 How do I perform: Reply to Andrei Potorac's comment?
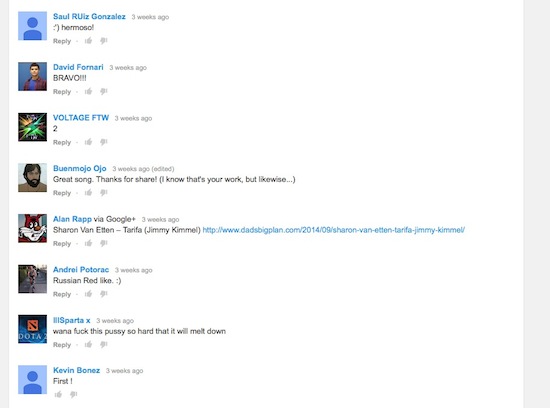pos(62,294)
